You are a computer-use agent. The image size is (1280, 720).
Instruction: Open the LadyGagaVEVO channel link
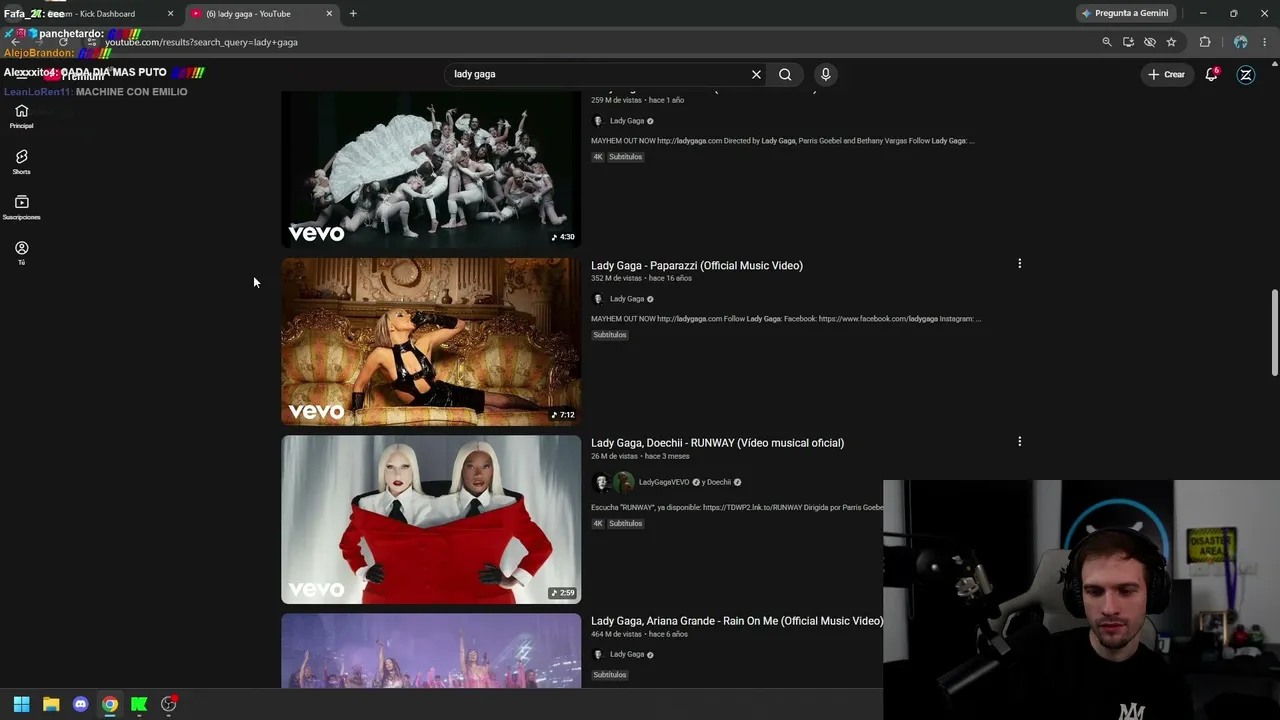tap(664, 482)
